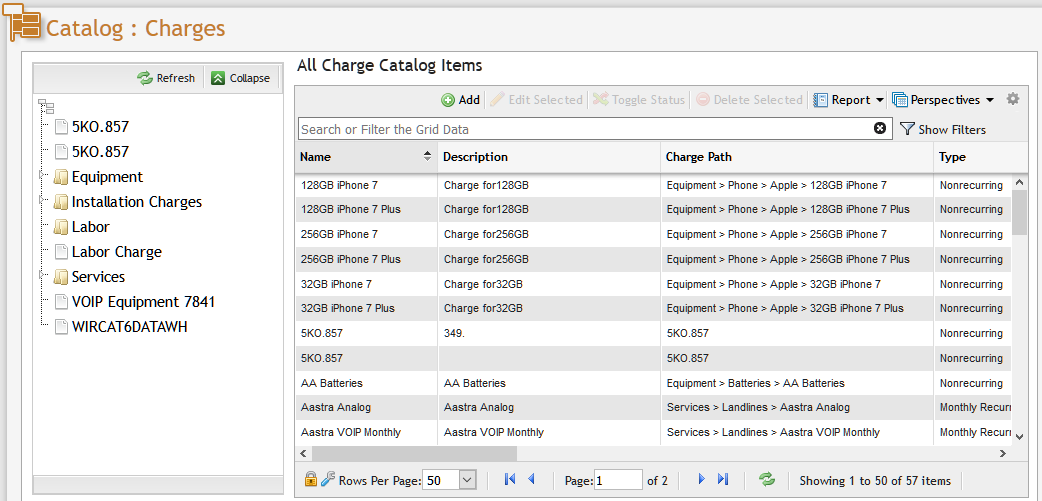Collapse the catalog tree

(x=240, y=78)
